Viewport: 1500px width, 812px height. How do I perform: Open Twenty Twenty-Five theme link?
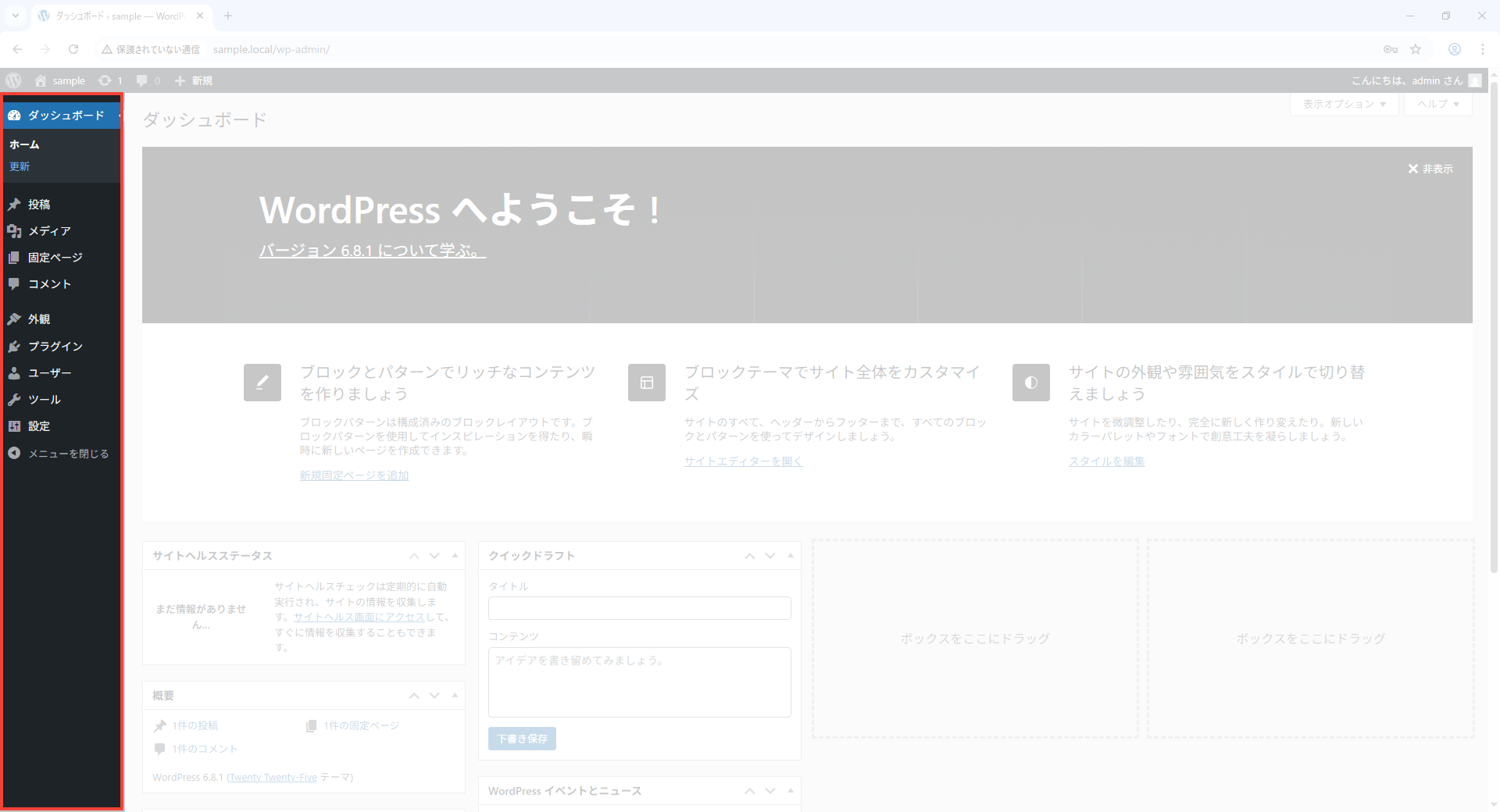(x=272, y=778)
